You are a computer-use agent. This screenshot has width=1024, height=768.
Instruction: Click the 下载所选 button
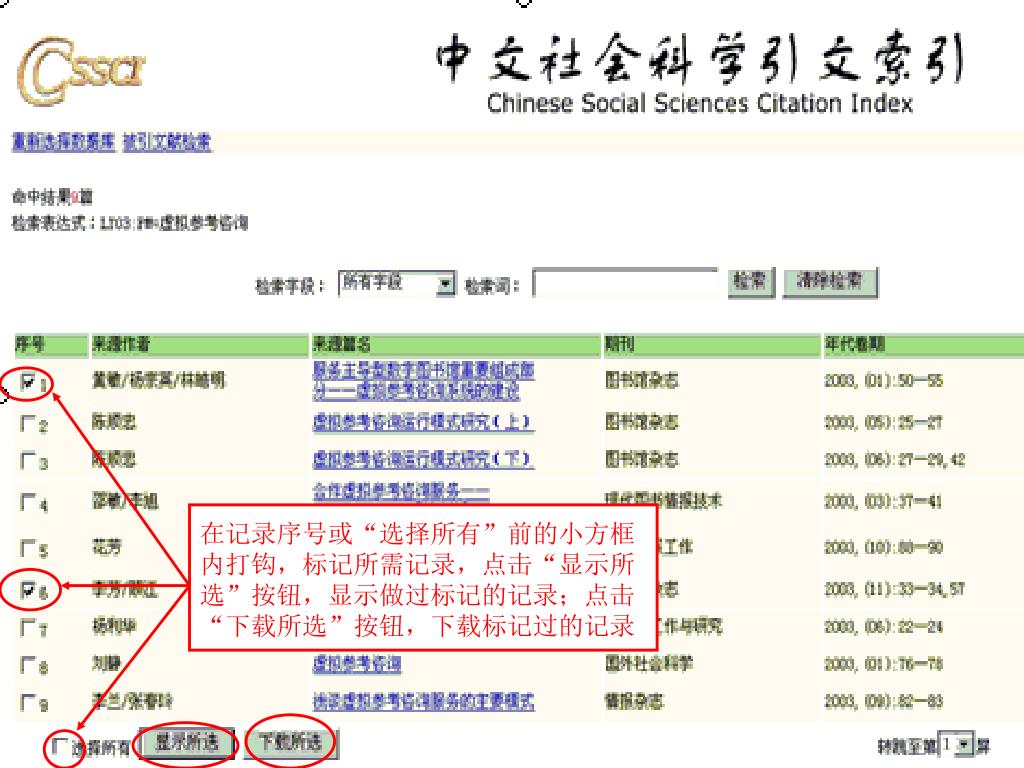291,743
